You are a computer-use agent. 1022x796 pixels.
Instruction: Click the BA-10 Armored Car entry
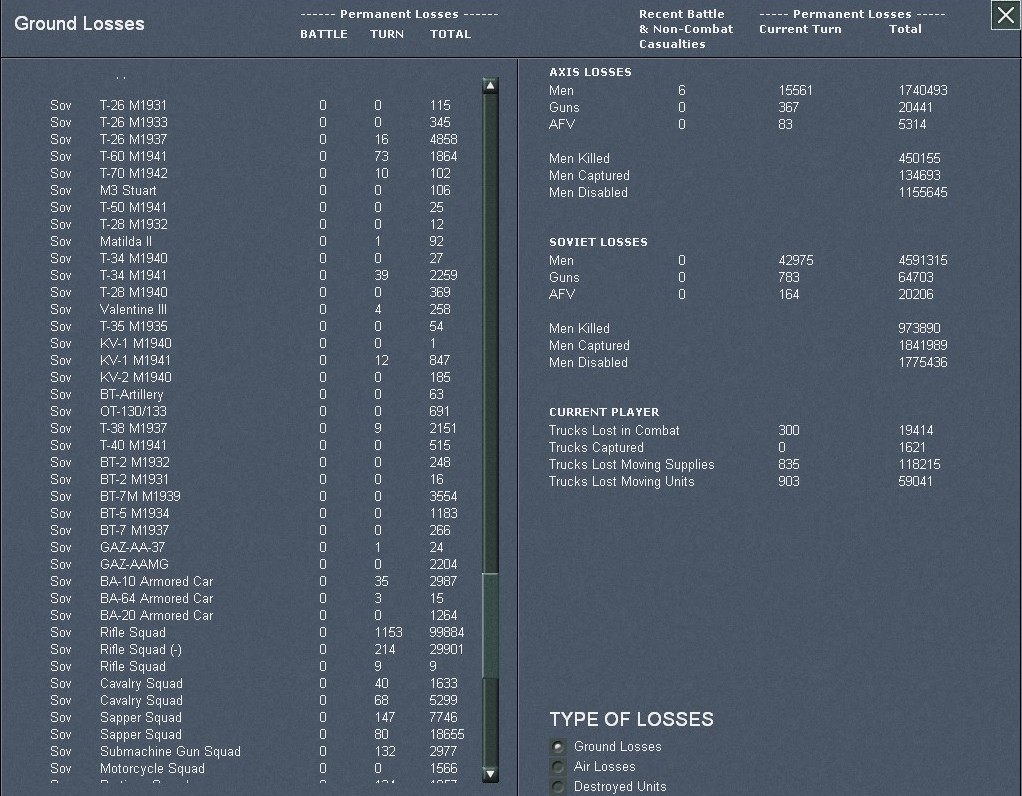pos(156,581)
